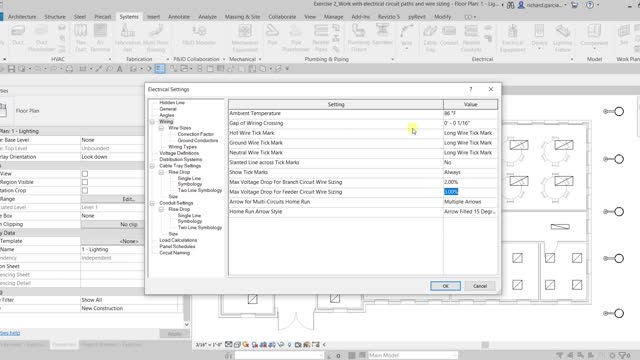
Task: Select the Lighting Fixture tool
Action: coord(562,38)
